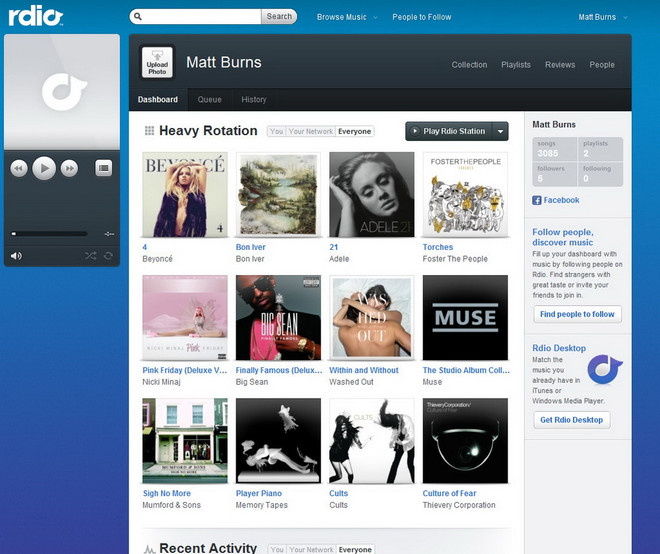Filter Heavy Rotation by You
This screenshot has width=660, height=554.
(277, 131)
